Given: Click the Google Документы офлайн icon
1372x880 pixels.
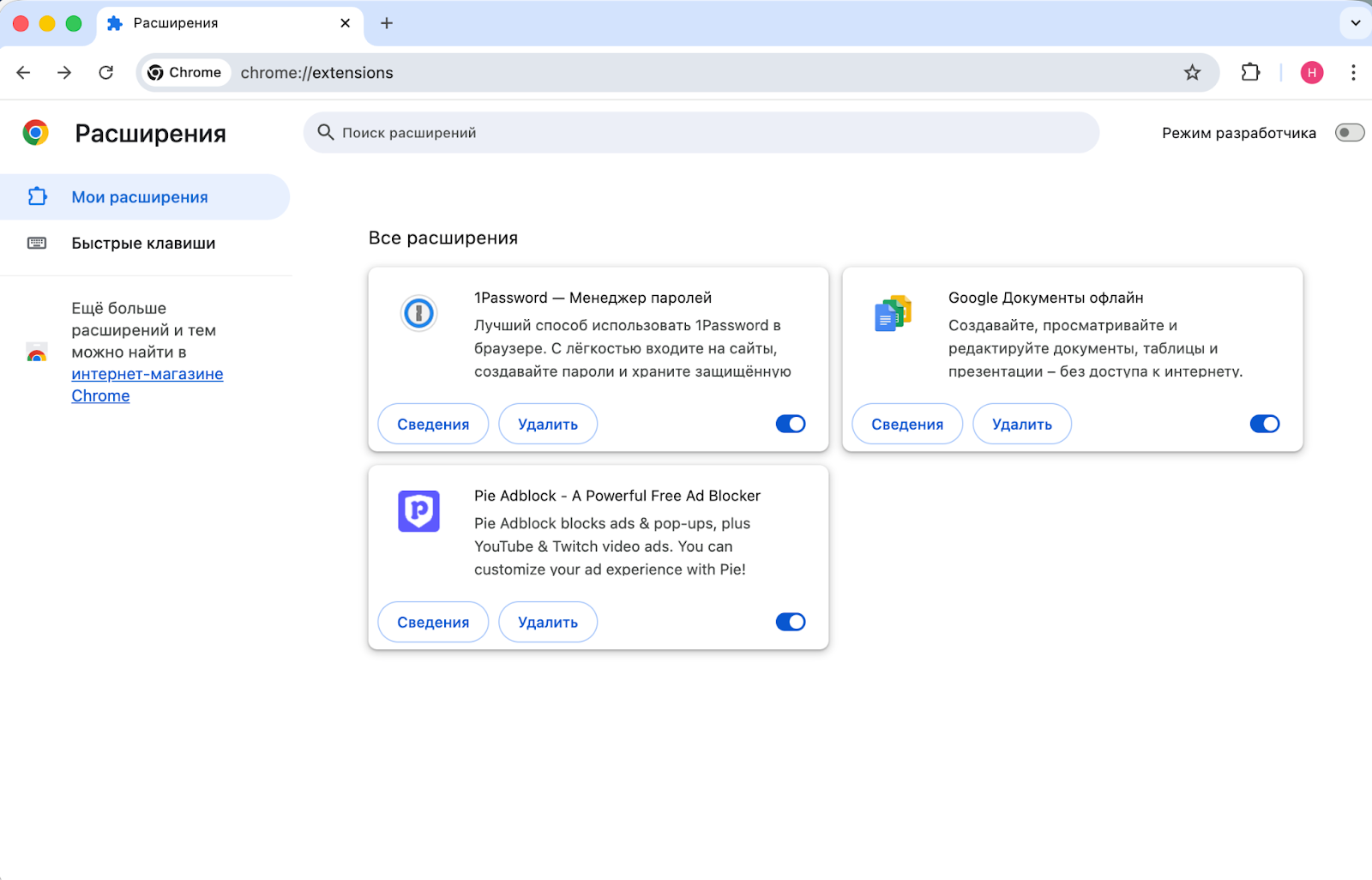Looking at the screenshot, I should coord(893,313).
